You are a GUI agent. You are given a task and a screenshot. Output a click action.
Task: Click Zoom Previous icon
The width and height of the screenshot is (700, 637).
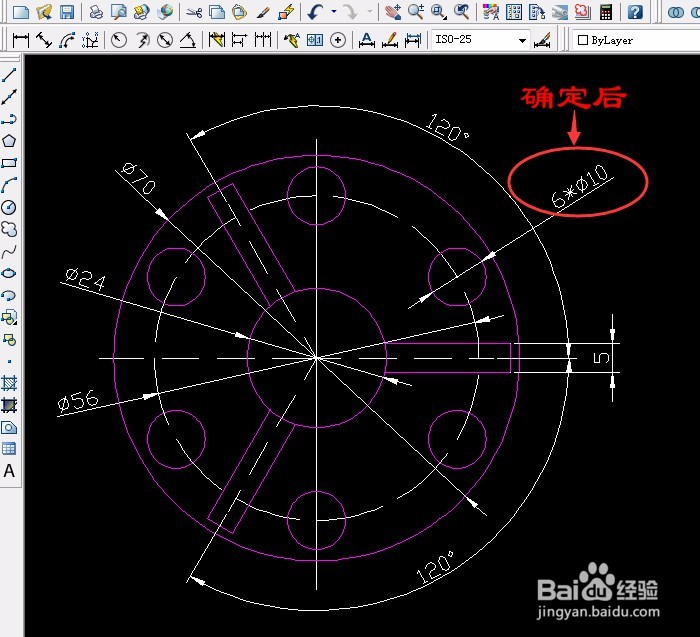point(462,12)
